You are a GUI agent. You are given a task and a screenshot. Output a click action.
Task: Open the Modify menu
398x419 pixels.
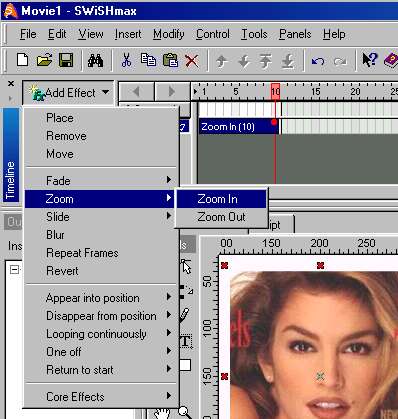[169, 34]
